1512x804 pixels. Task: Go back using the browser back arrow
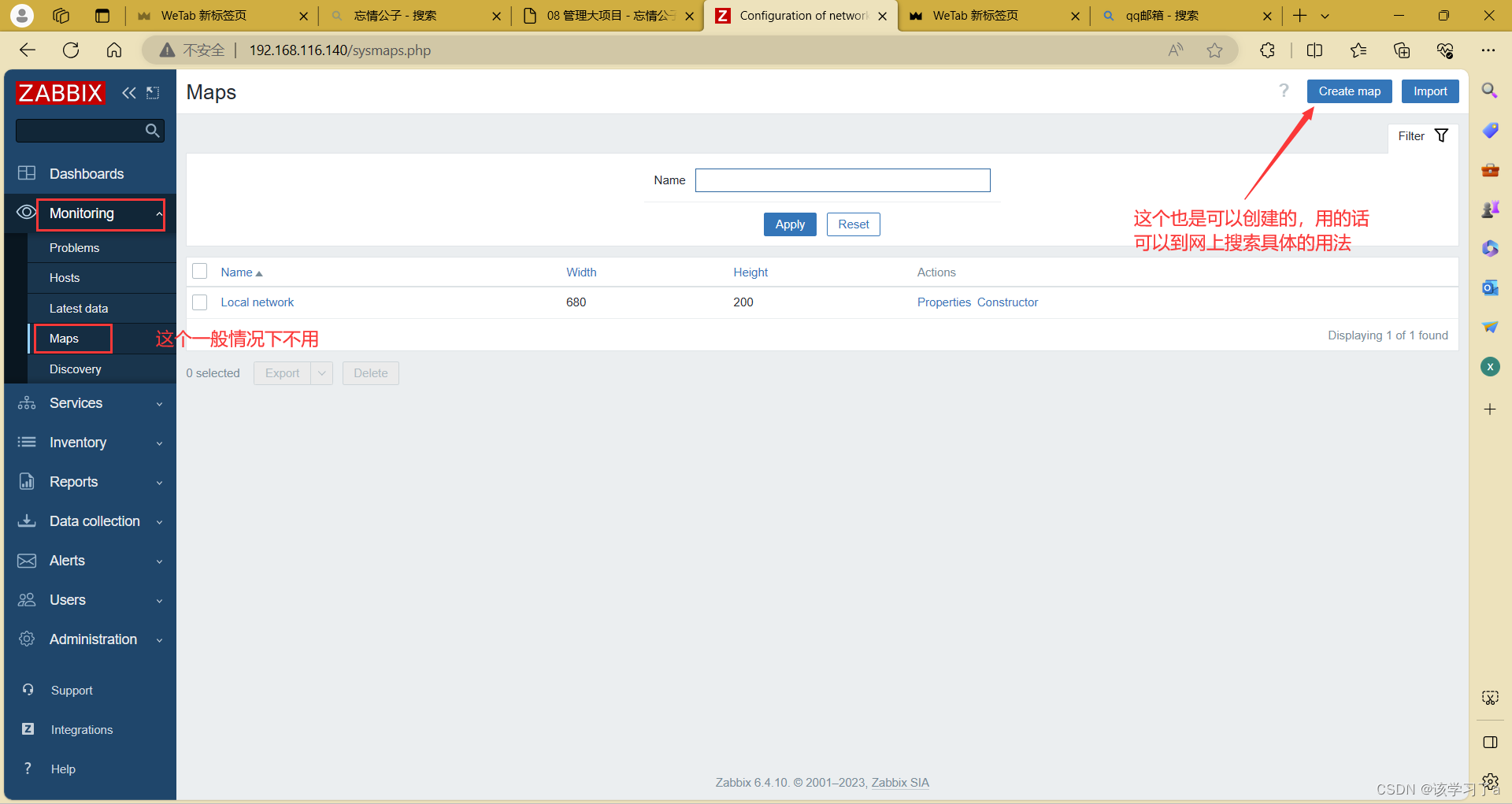28,50
